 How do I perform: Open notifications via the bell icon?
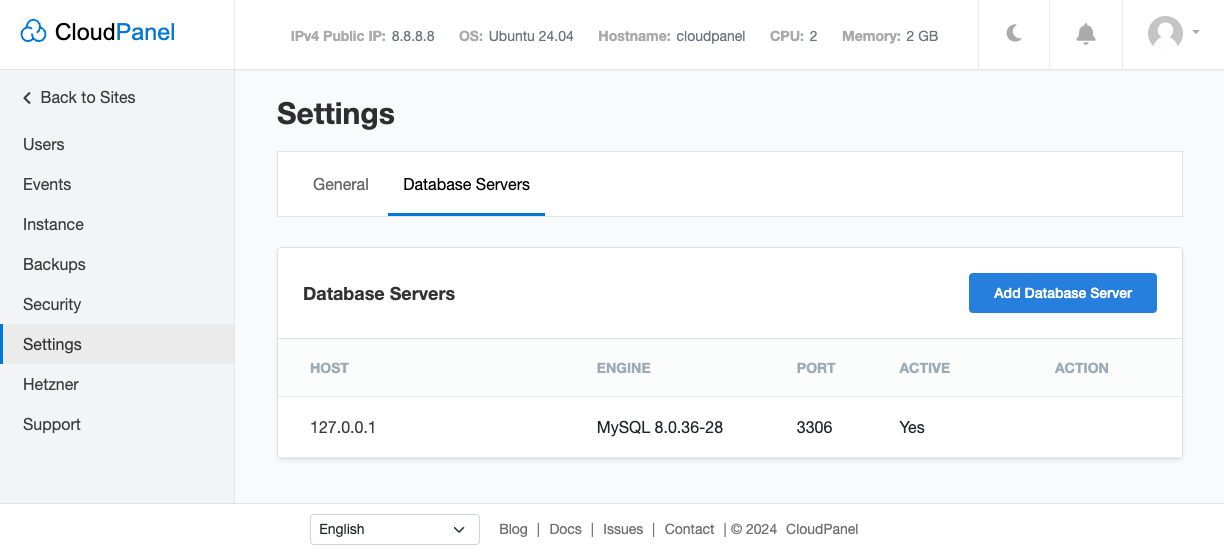coord(1086,34)
